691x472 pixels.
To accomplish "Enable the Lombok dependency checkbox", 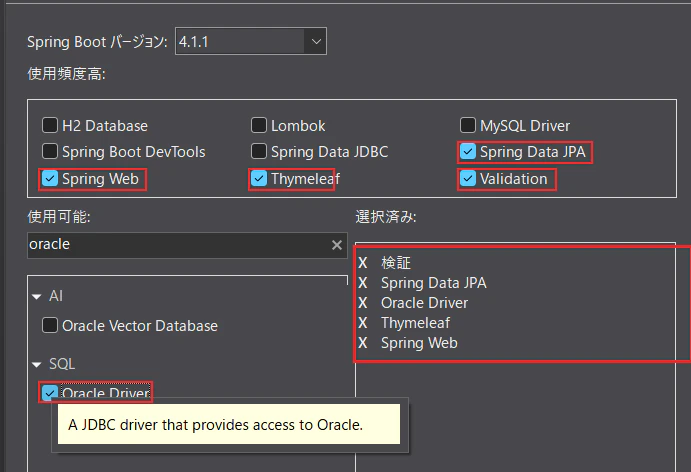I will [x=259, y=126].
